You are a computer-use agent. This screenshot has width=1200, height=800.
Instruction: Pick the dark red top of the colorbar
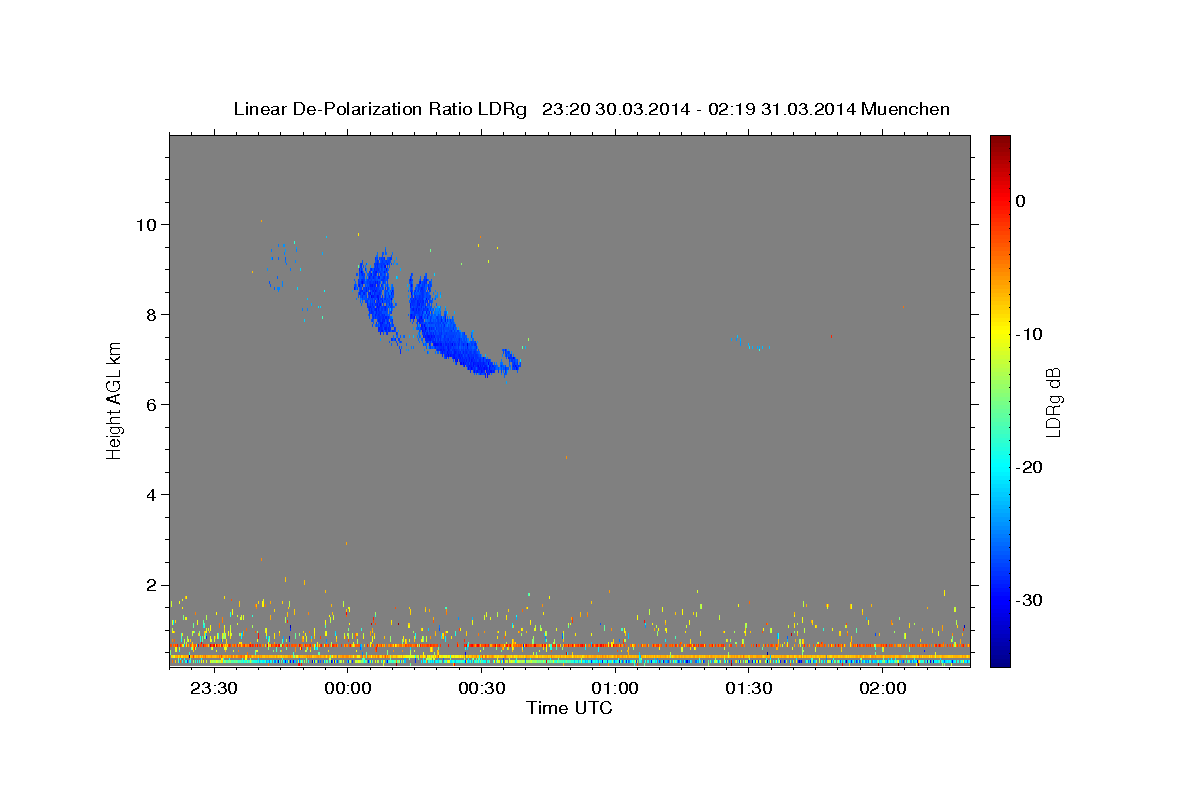point(1000,142)
